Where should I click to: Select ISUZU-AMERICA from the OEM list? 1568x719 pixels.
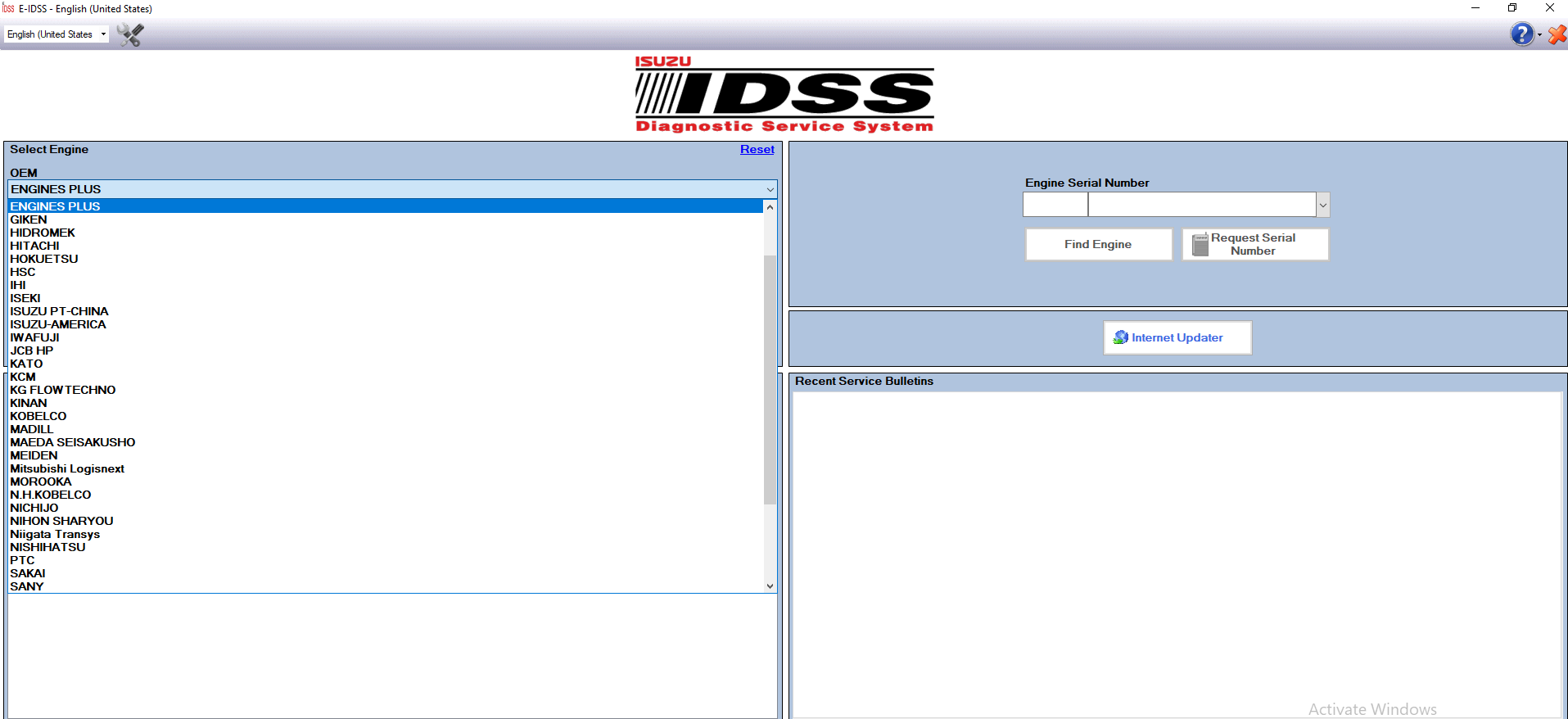(x=58, y=324)
